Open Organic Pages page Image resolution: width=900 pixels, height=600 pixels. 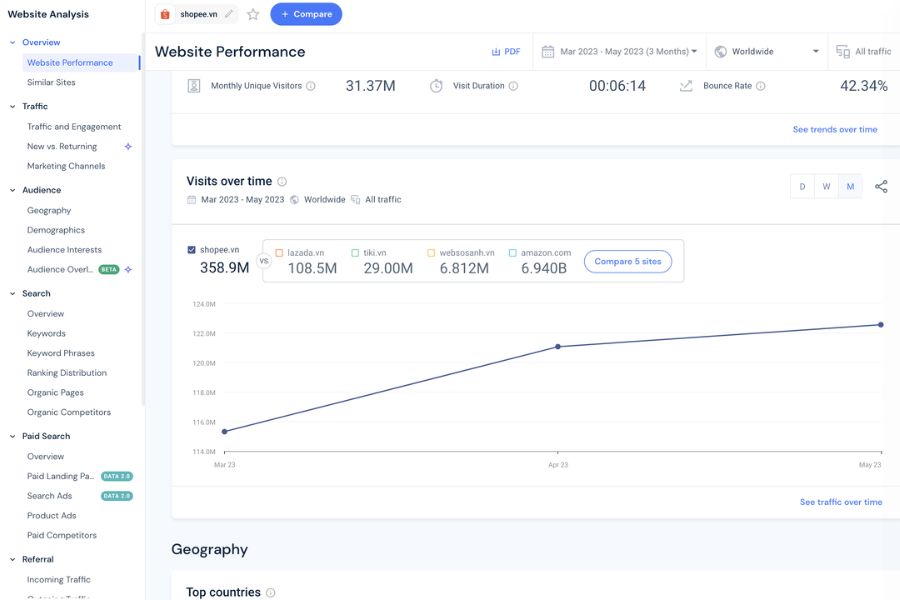55,393
